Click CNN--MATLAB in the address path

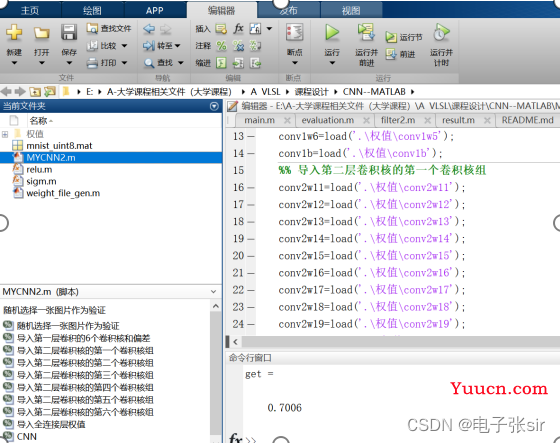[374, 92]
